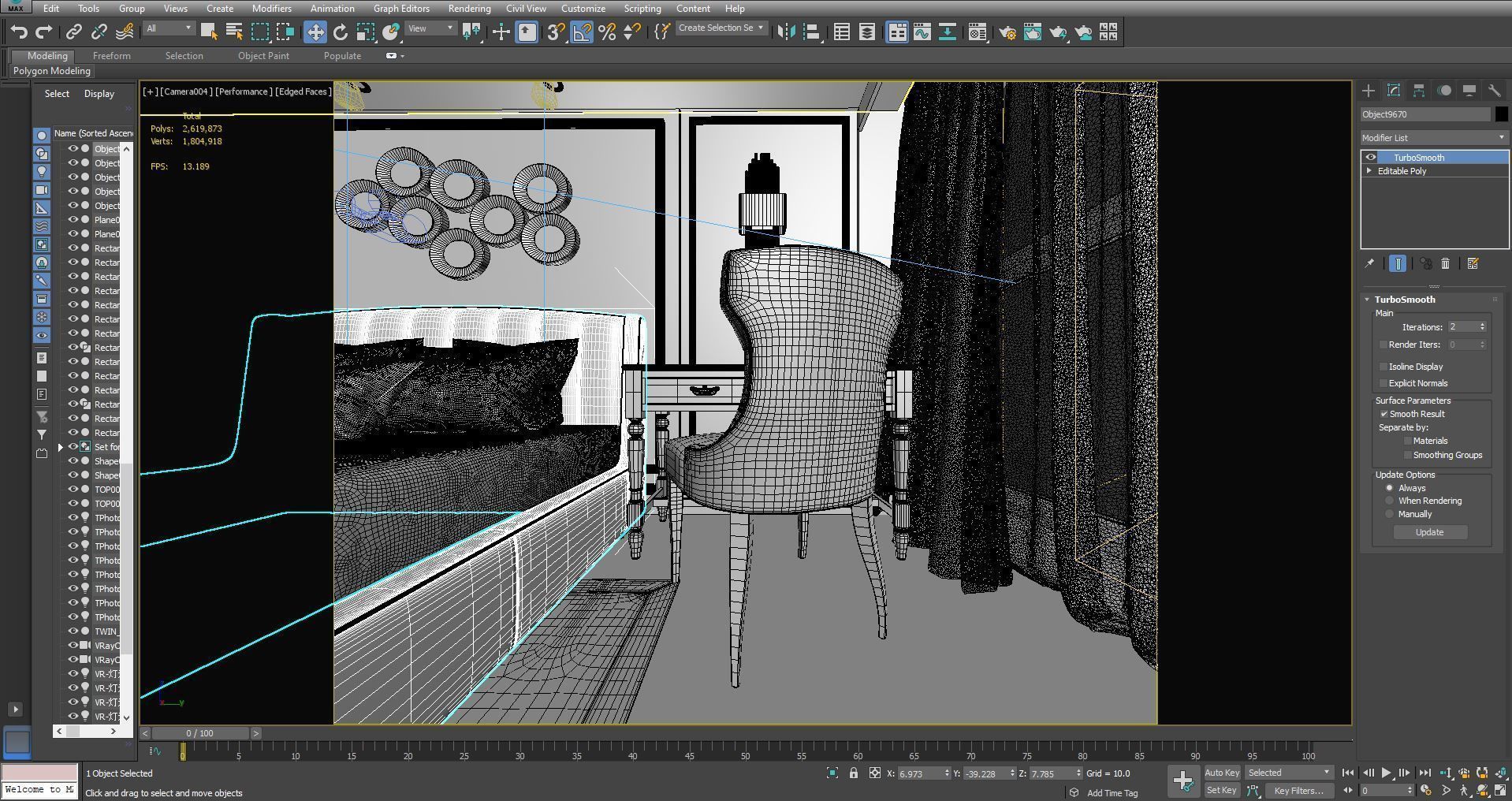
Task: Open the Hierarchy command panel tab
Action: 1419,90
